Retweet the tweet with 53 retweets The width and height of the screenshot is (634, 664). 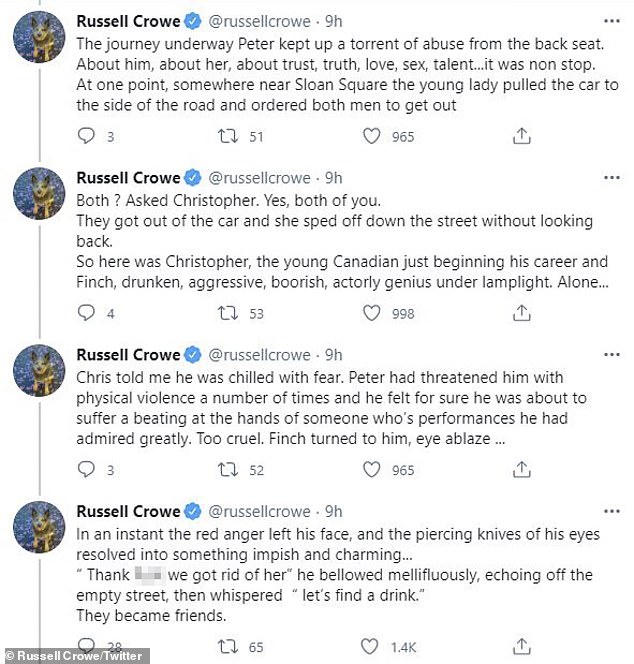point(229,314)
